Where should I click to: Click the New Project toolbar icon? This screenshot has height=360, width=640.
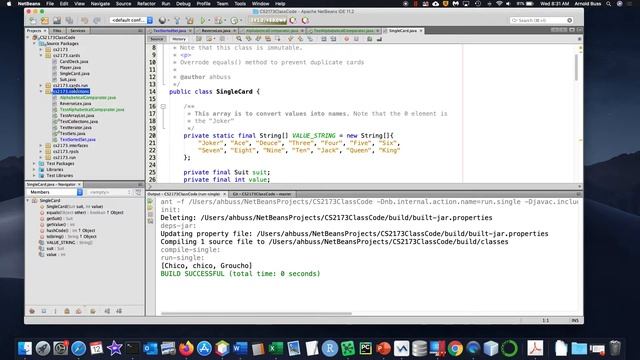44,20
